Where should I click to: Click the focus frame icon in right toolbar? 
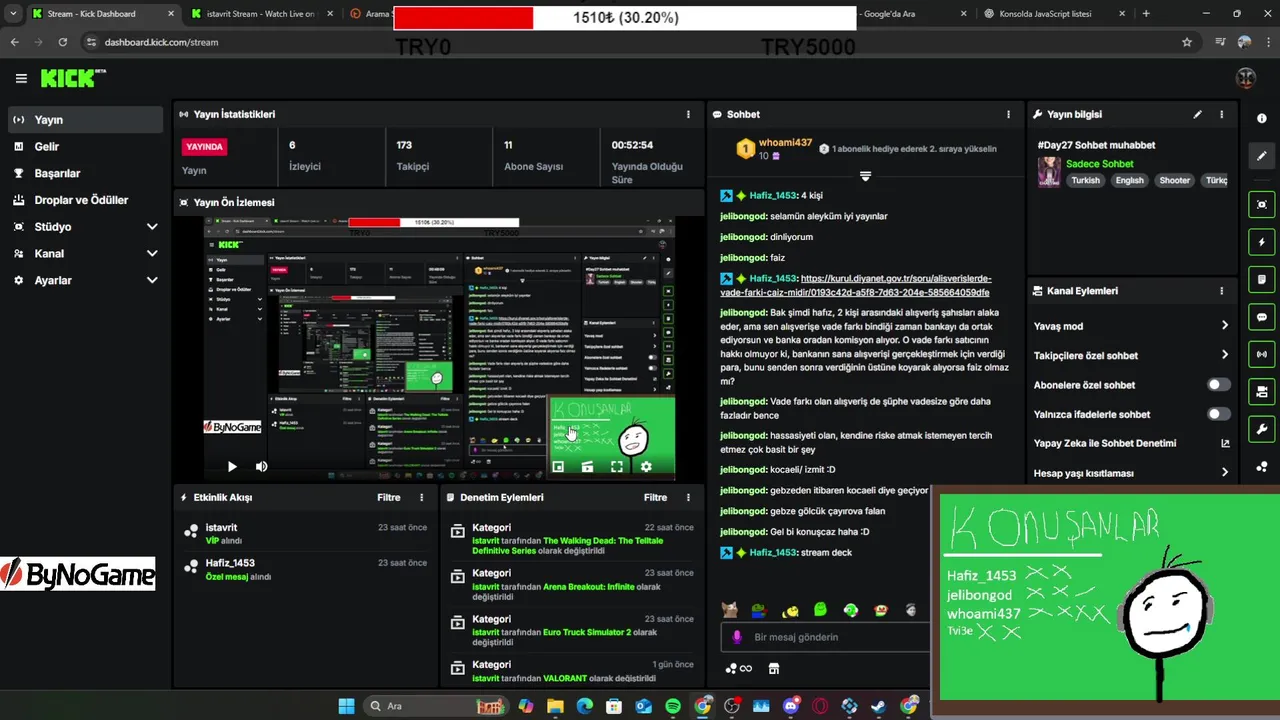1262,204
